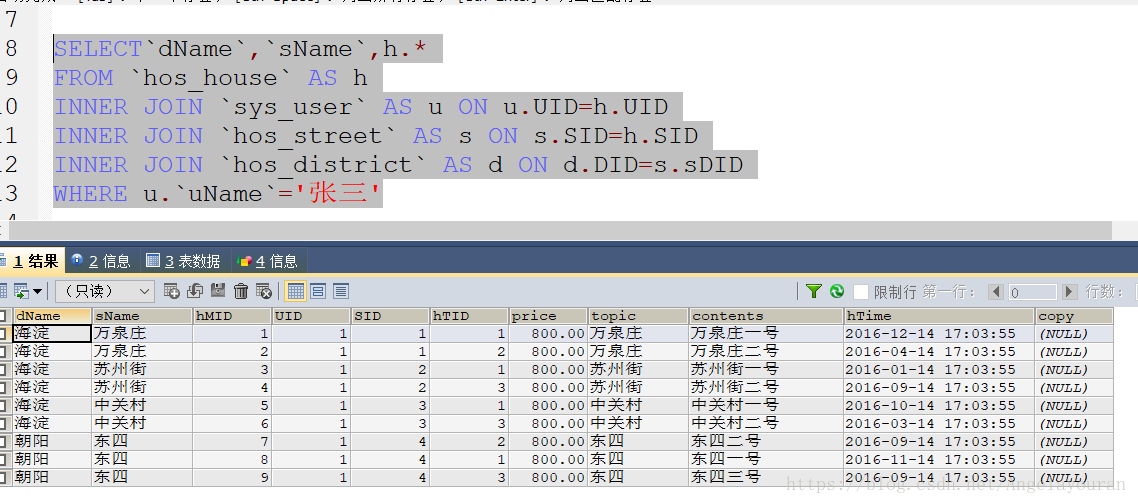Select the hTime cell 2016-12-14 17:03:55
This screenshot has height=504, width=1138.
tap(940, 334)
